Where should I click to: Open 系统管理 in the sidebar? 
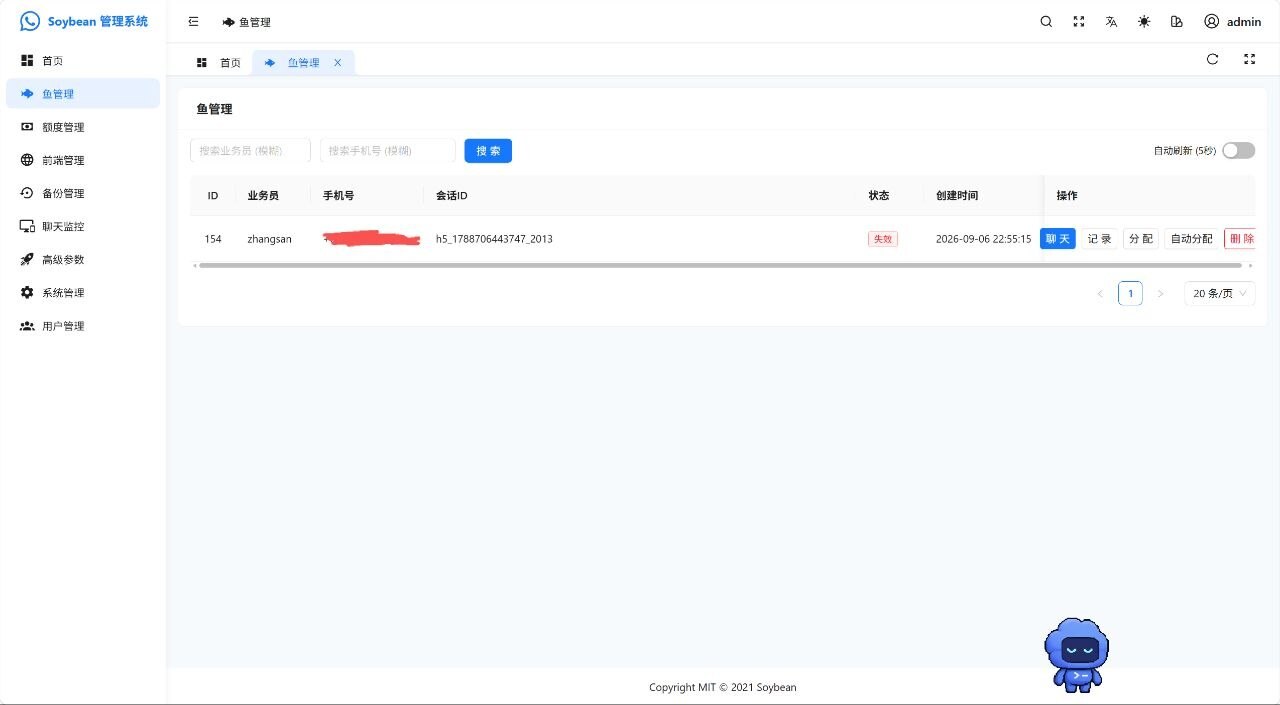pos(83,293)
